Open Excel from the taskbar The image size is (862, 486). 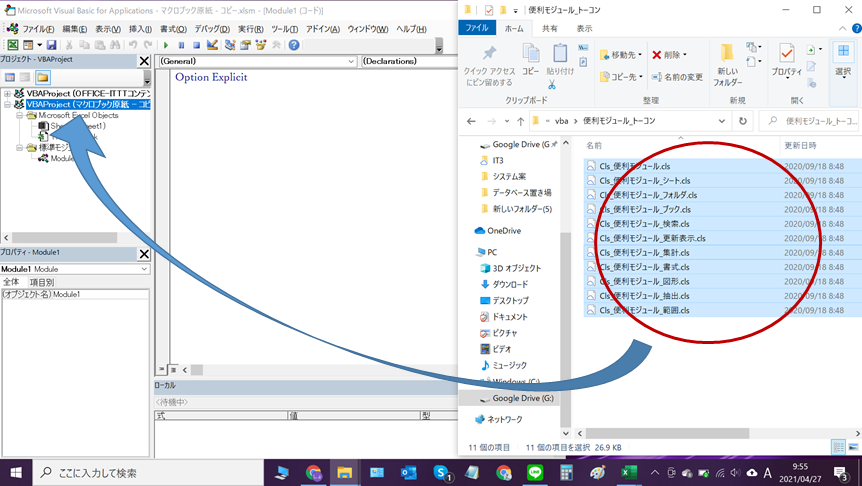pyautogui.click(x=628, y=473)
